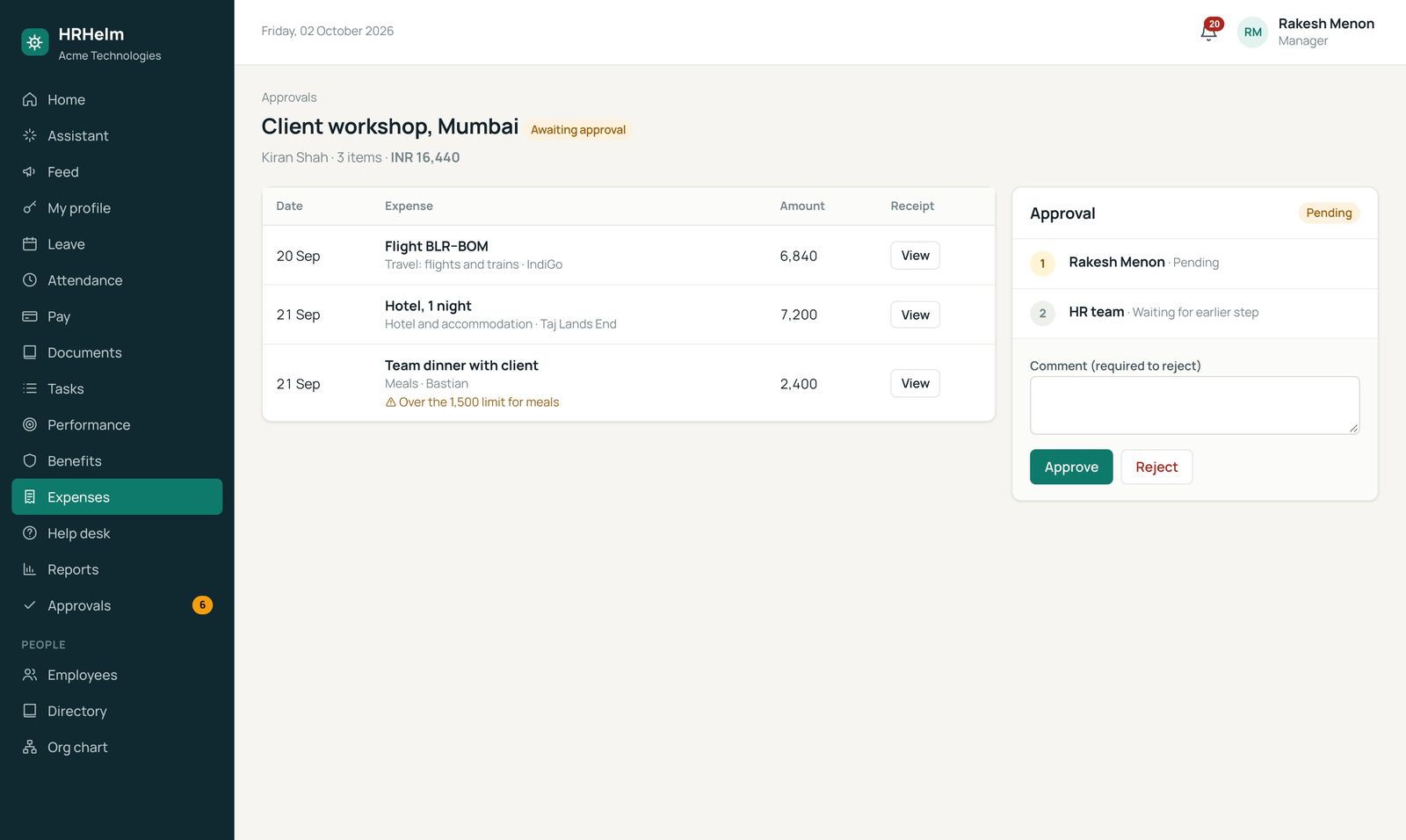Open Attendance clock icon
The width and height of the screenshot is (1406, 840).
30,279
